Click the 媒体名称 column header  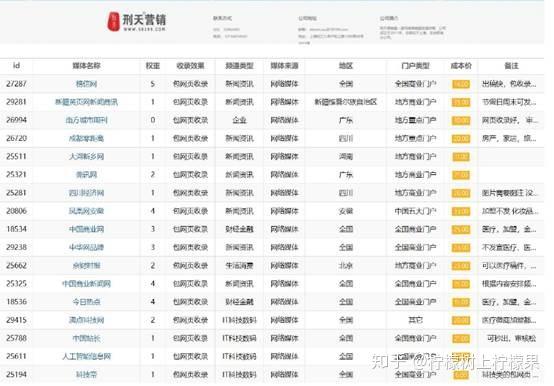[x=87, y=66]
